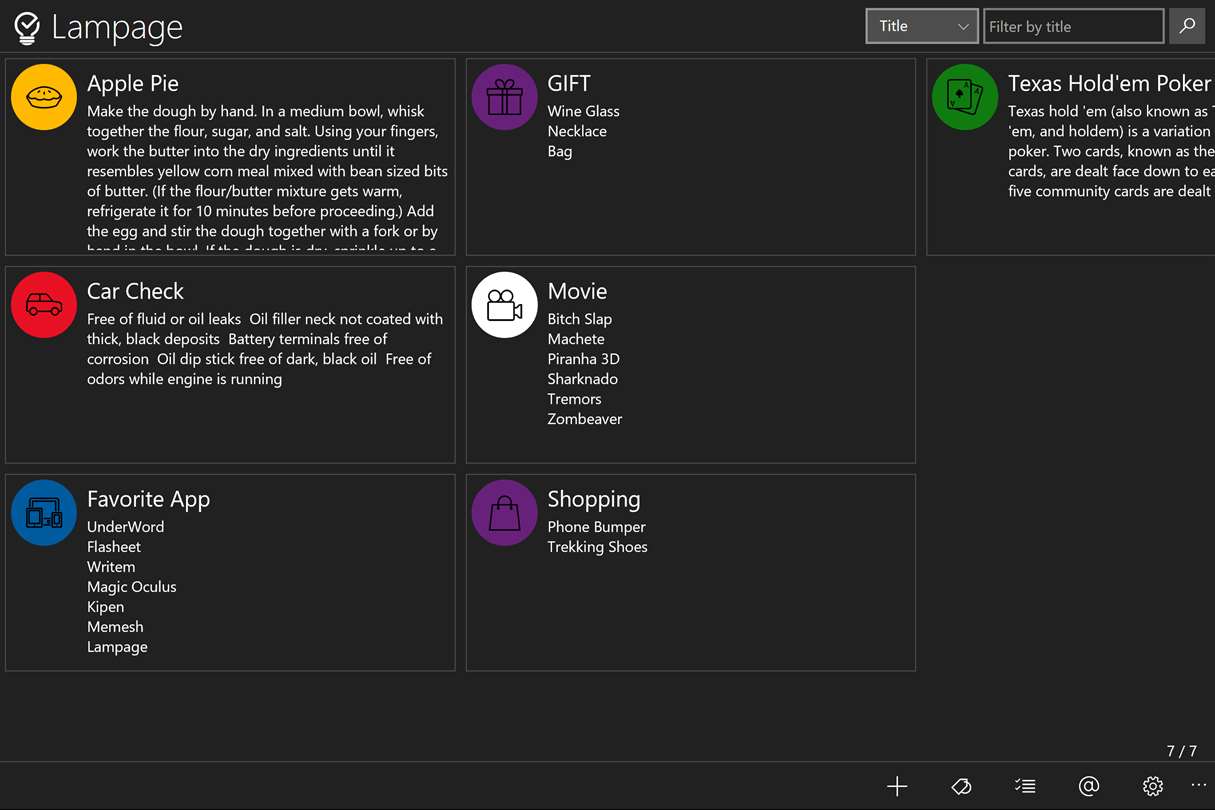
Task: Open the Apple Pie note title
Action: click(x=133, y=84)
